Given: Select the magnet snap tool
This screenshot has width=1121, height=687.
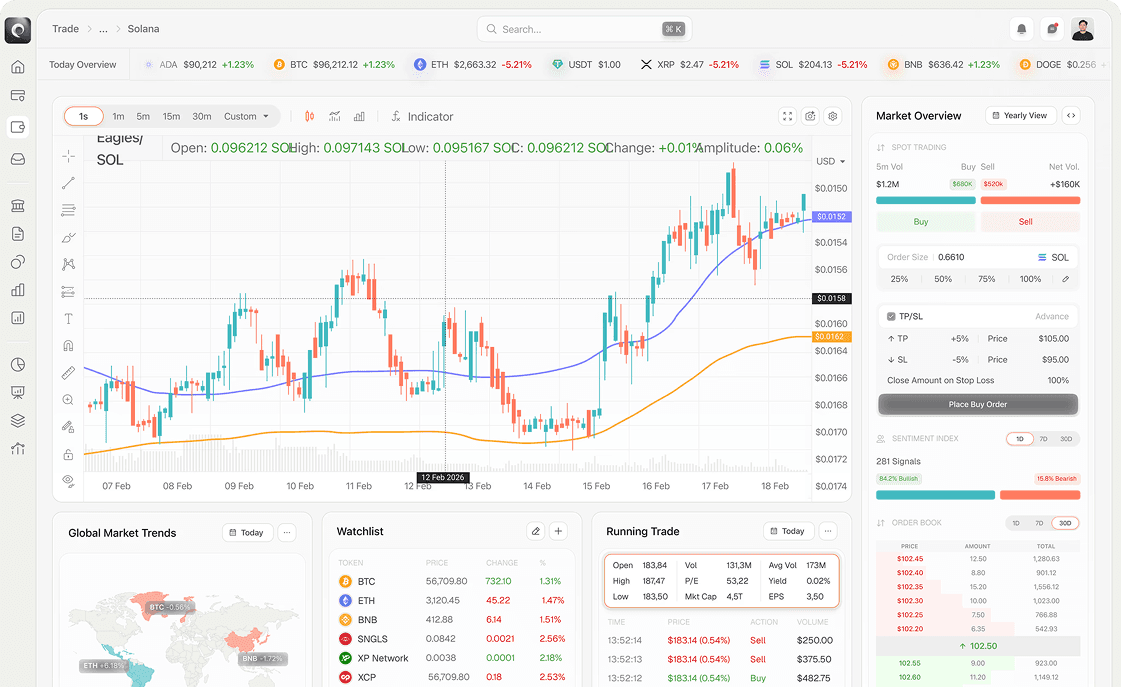Looking at the screenshot, I should [x=69, y=346].
